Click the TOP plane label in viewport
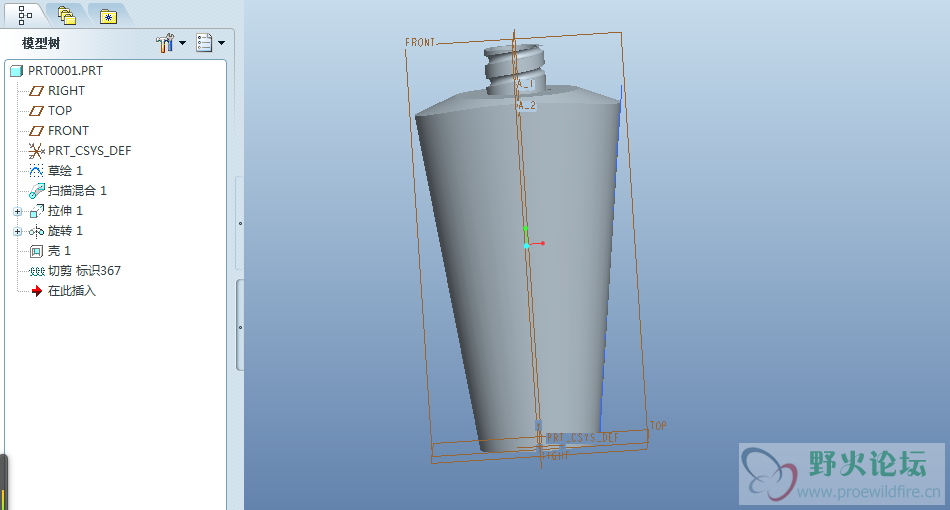The image size is (950, 510). pyautogui.click(x=659, y=426)
